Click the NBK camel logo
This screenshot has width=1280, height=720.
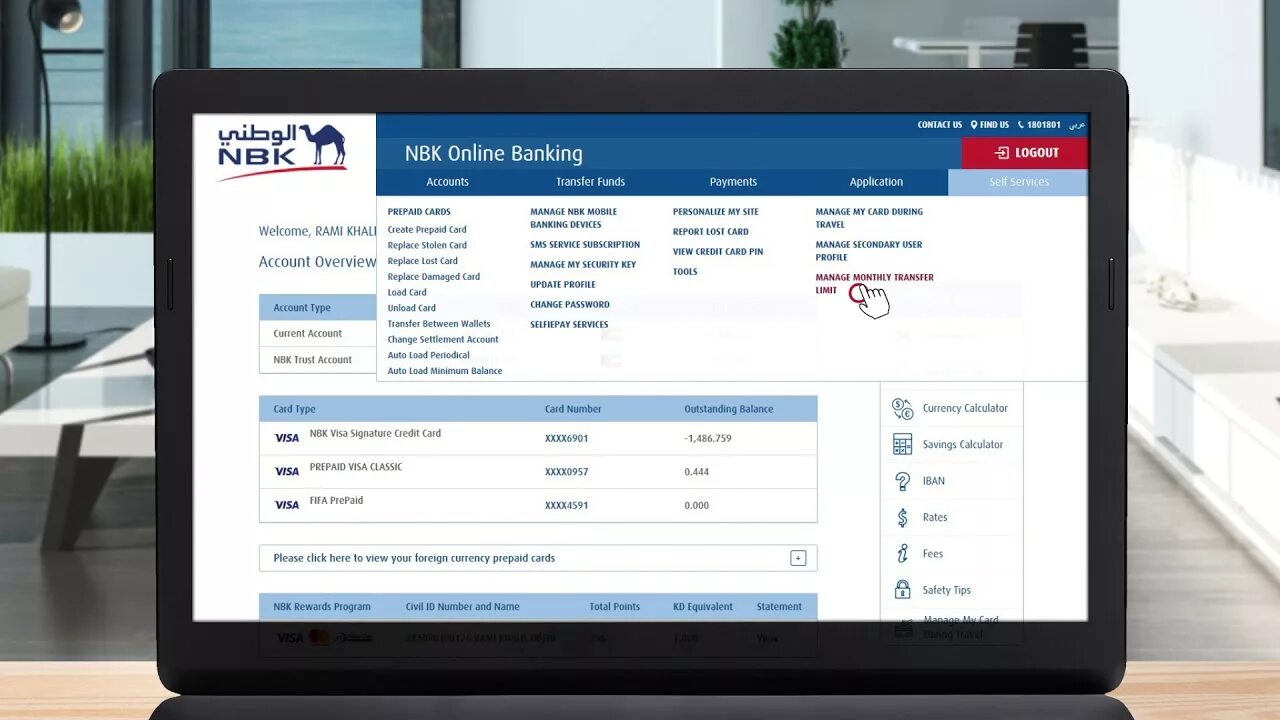pos(282,151)
